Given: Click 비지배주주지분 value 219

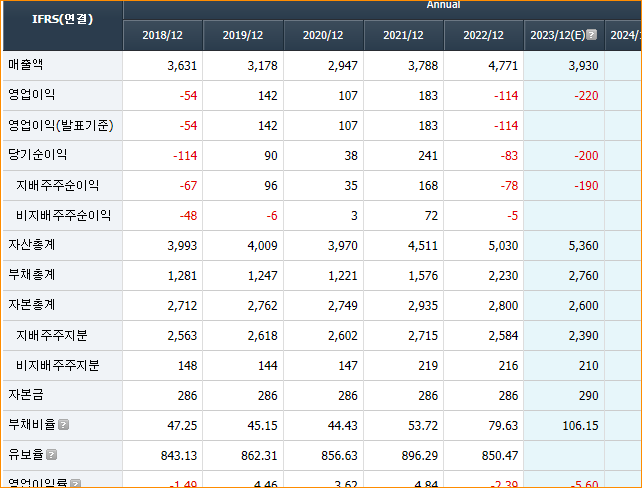Looking at the screenshot, I should pos(428,366).
